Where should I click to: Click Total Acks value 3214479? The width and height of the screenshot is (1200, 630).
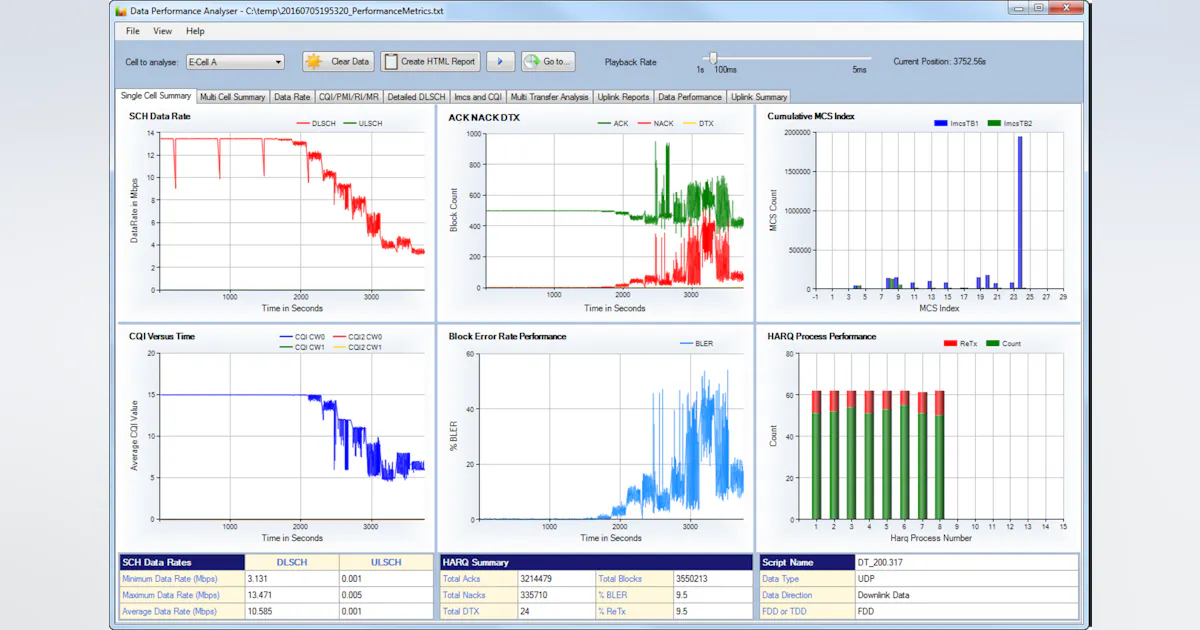(555, 579)
